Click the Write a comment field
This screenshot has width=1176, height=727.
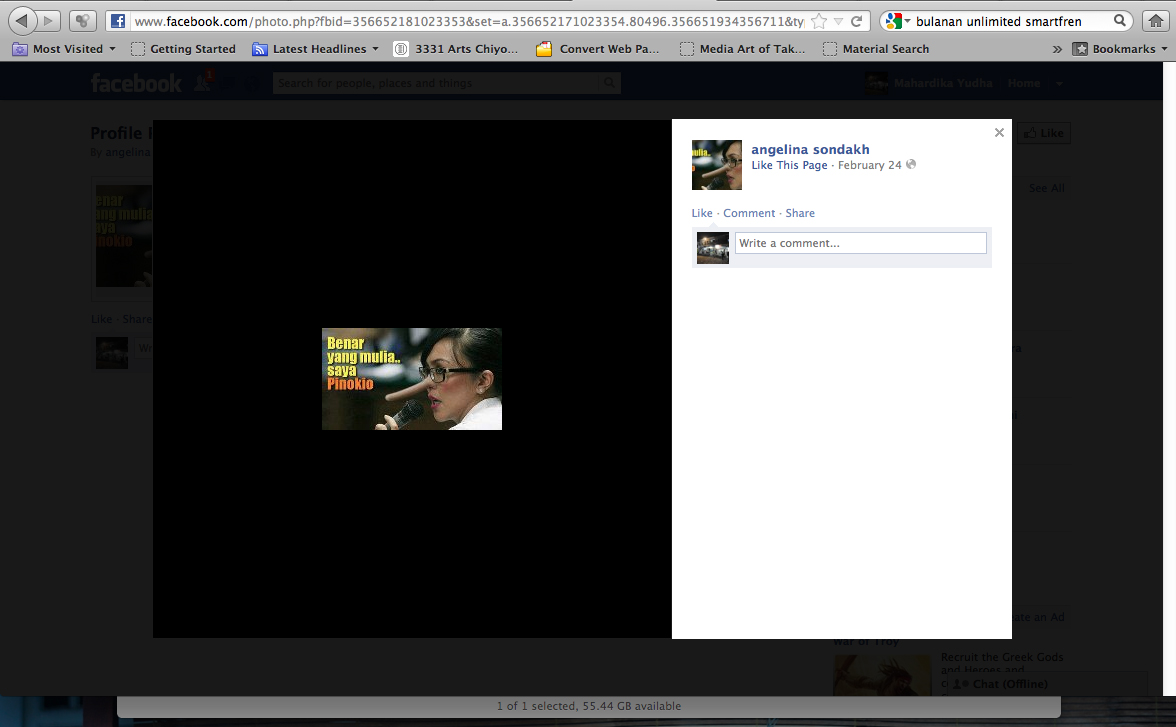coord(860,243)
